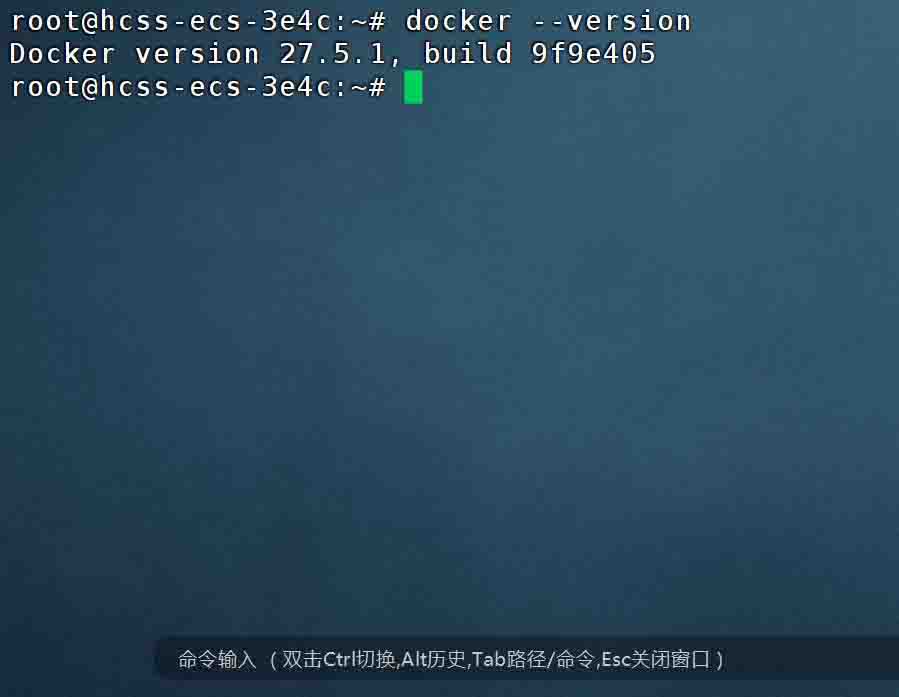Click the '双击Ctrl切换' hint text
Screen dimensions: 899x697
[339, 659]
